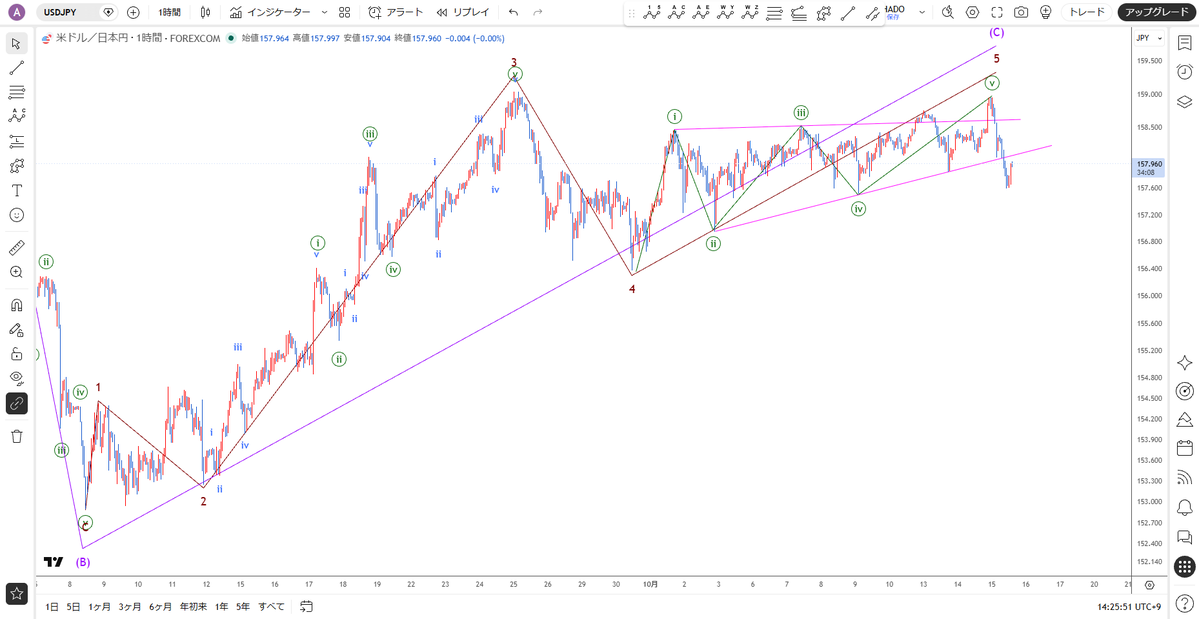This screenshot has width=1199, height=619.
Task: Select Elliott double combo WXY favorite tool
Action: [726, 12]
